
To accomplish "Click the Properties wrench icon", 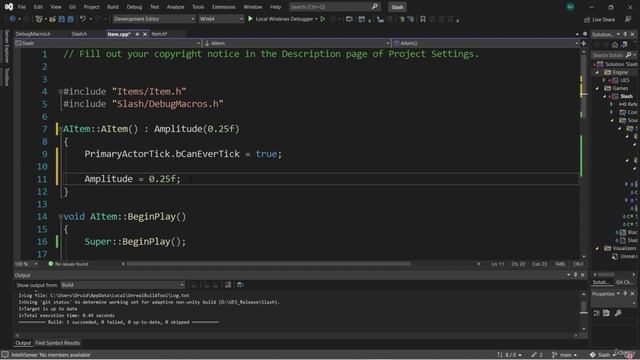I will click(618, 313).
